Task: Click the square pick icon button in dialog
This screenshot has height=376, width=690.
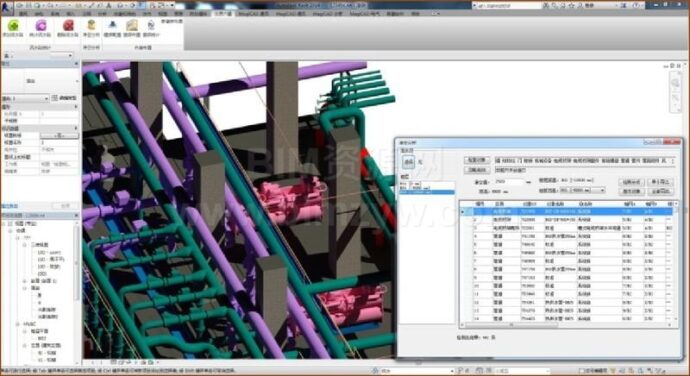Action: coord(408,162)
